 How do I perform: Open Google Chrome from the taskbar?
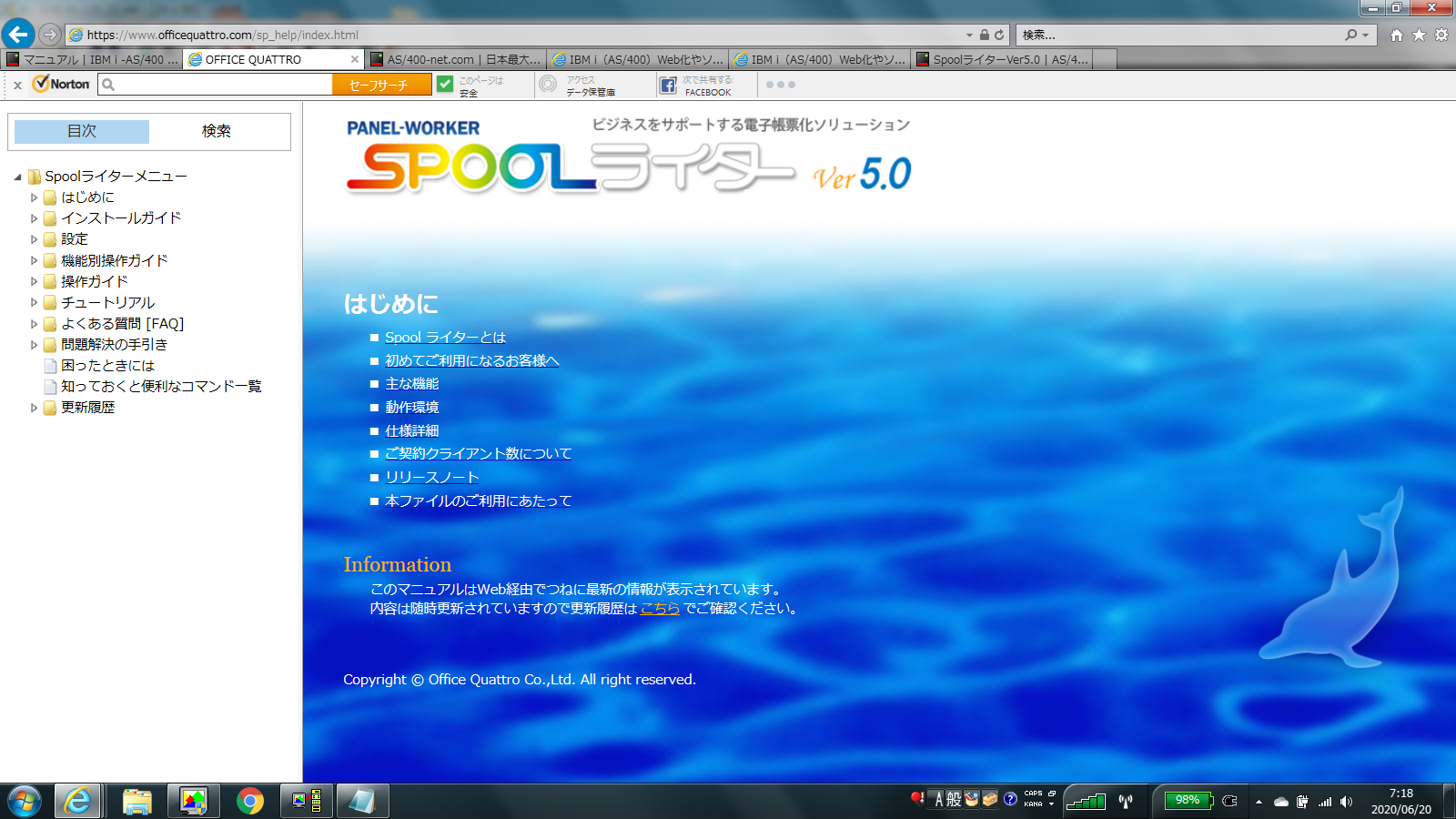click(249, 801)
